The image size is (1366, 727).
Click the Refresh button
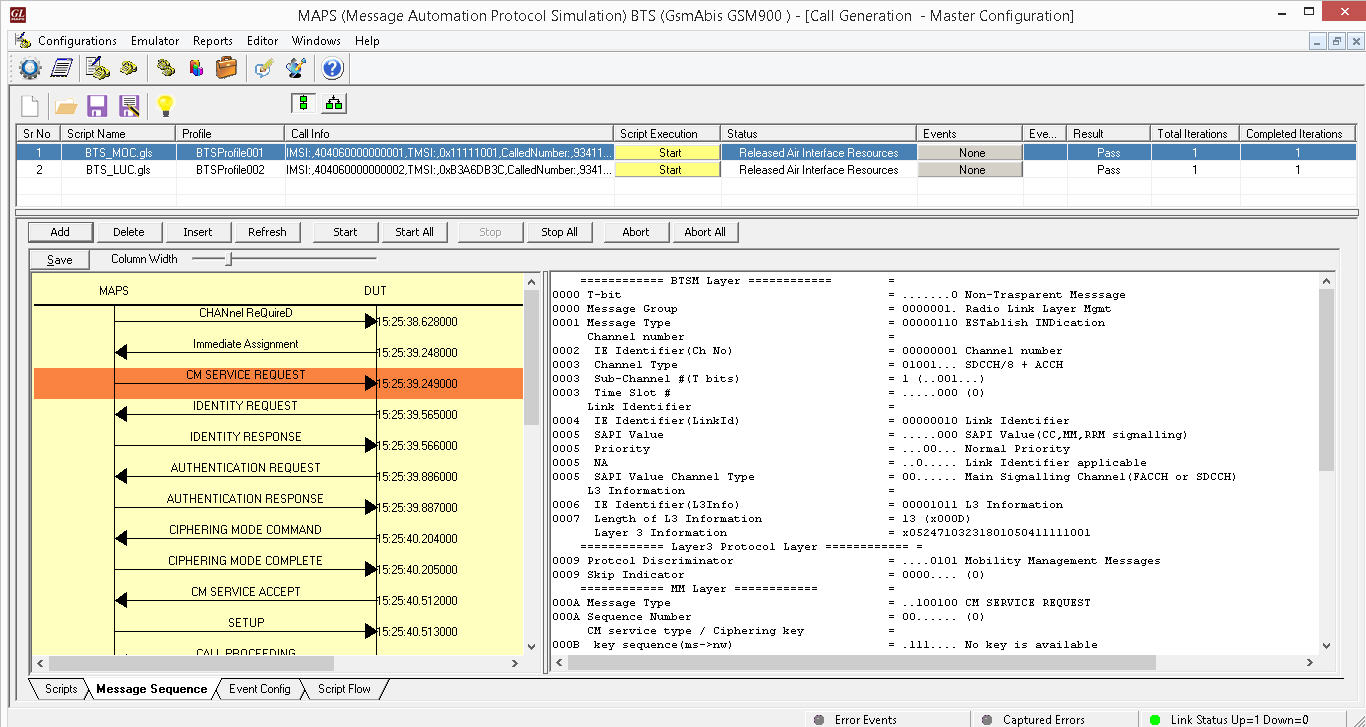pyautogui.click(x=267, y=232)
